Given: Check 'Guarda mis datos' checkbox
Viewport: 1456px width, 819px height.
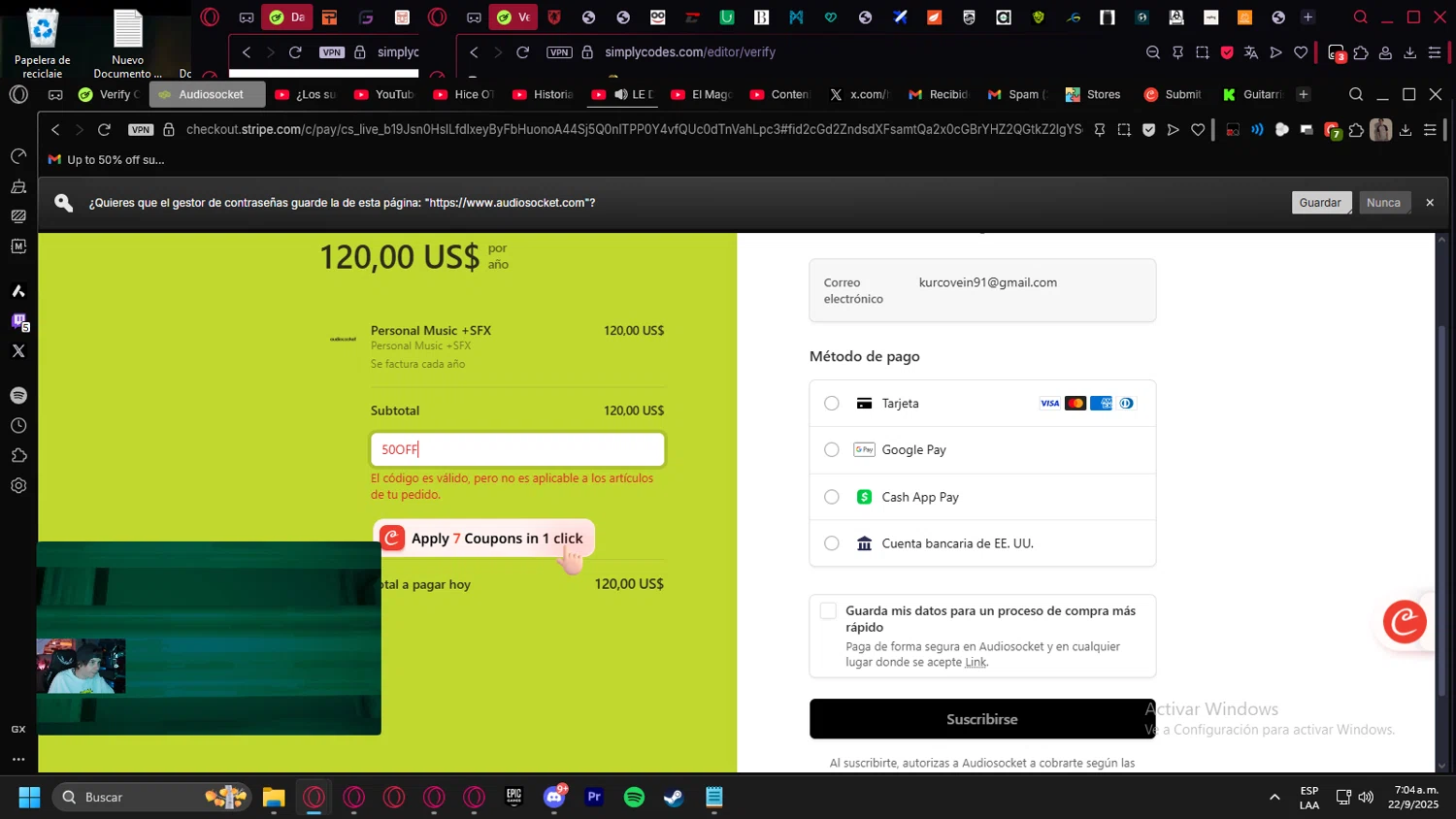Looking at the screenshot, I should tap(828, 610).
